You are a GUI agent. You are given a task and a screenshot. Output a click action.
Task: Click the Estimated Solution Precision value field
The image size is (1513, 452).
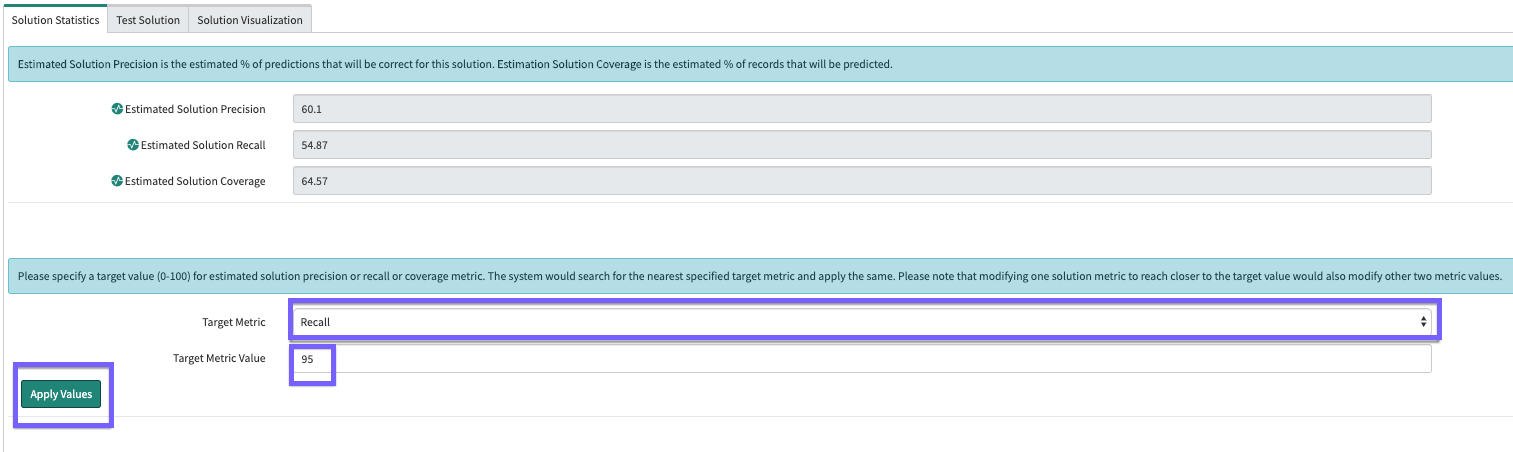coord(862,109)
